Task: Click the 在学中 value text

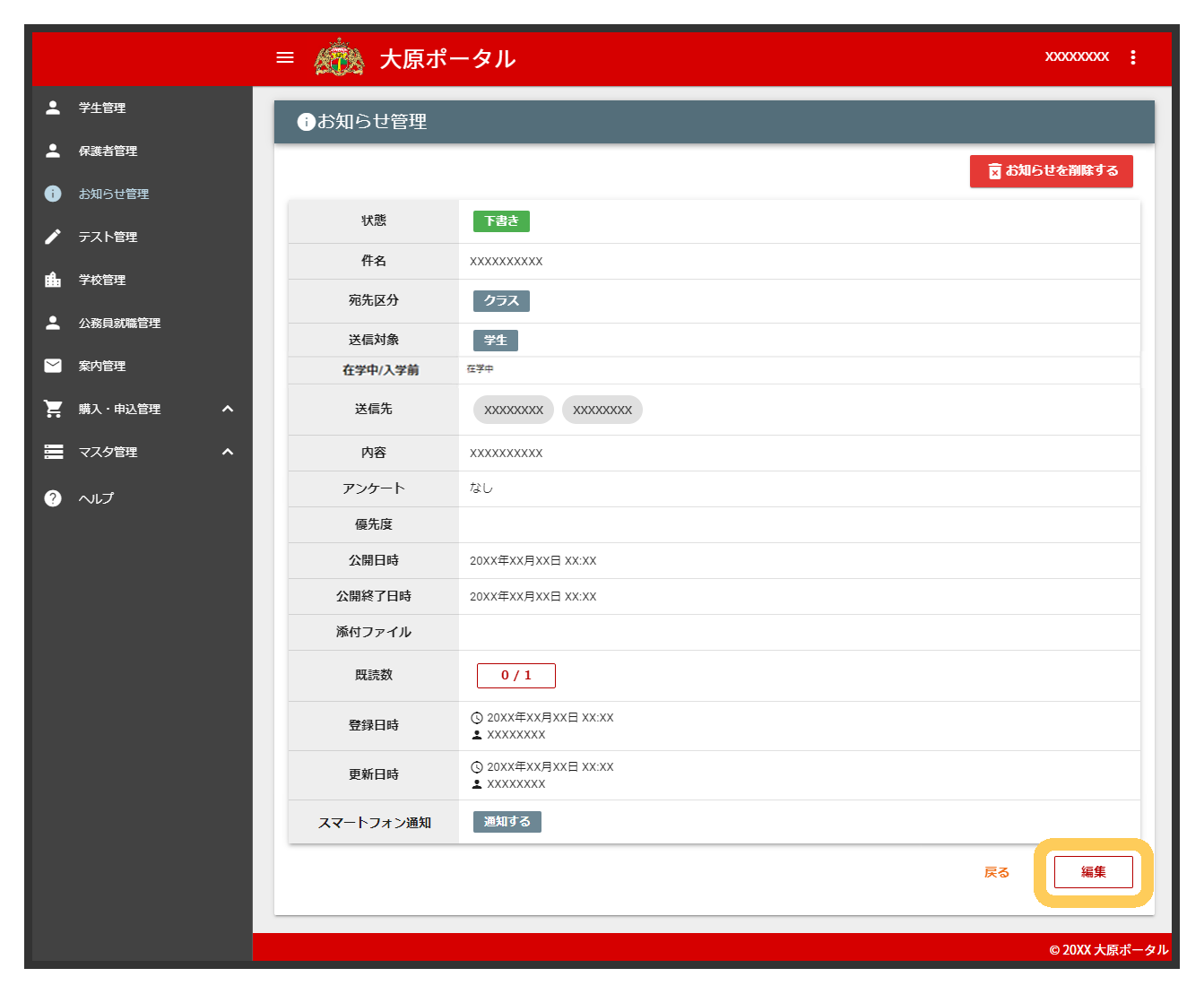Action: (x=480, y=369)
